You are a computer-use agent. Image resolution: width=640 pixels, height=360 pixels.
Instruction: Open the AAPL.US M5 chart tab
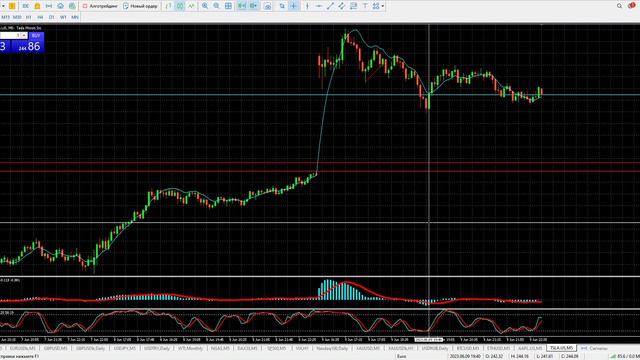[x=530, y=348]
